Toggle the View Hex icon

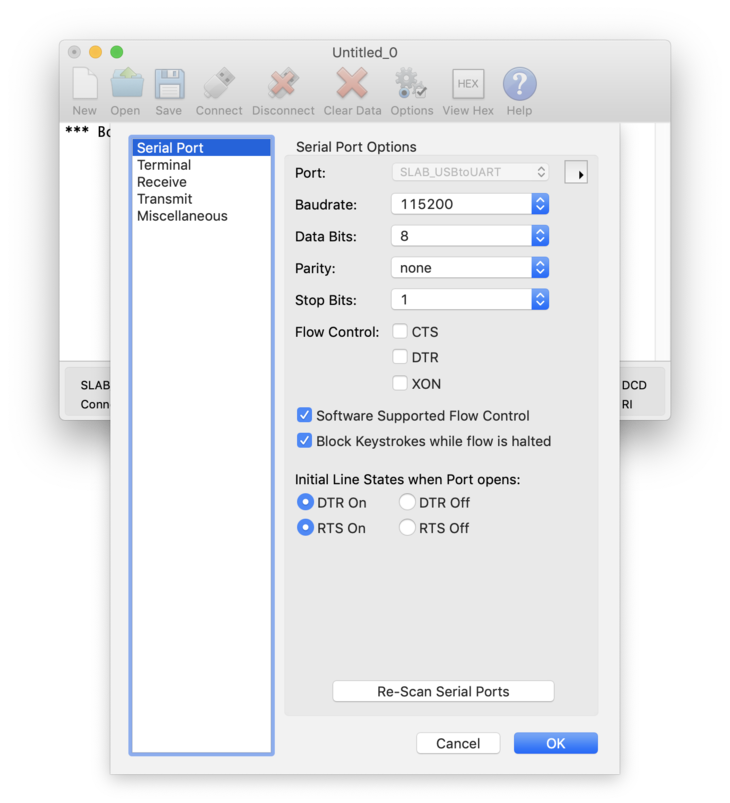pos(468,85)
